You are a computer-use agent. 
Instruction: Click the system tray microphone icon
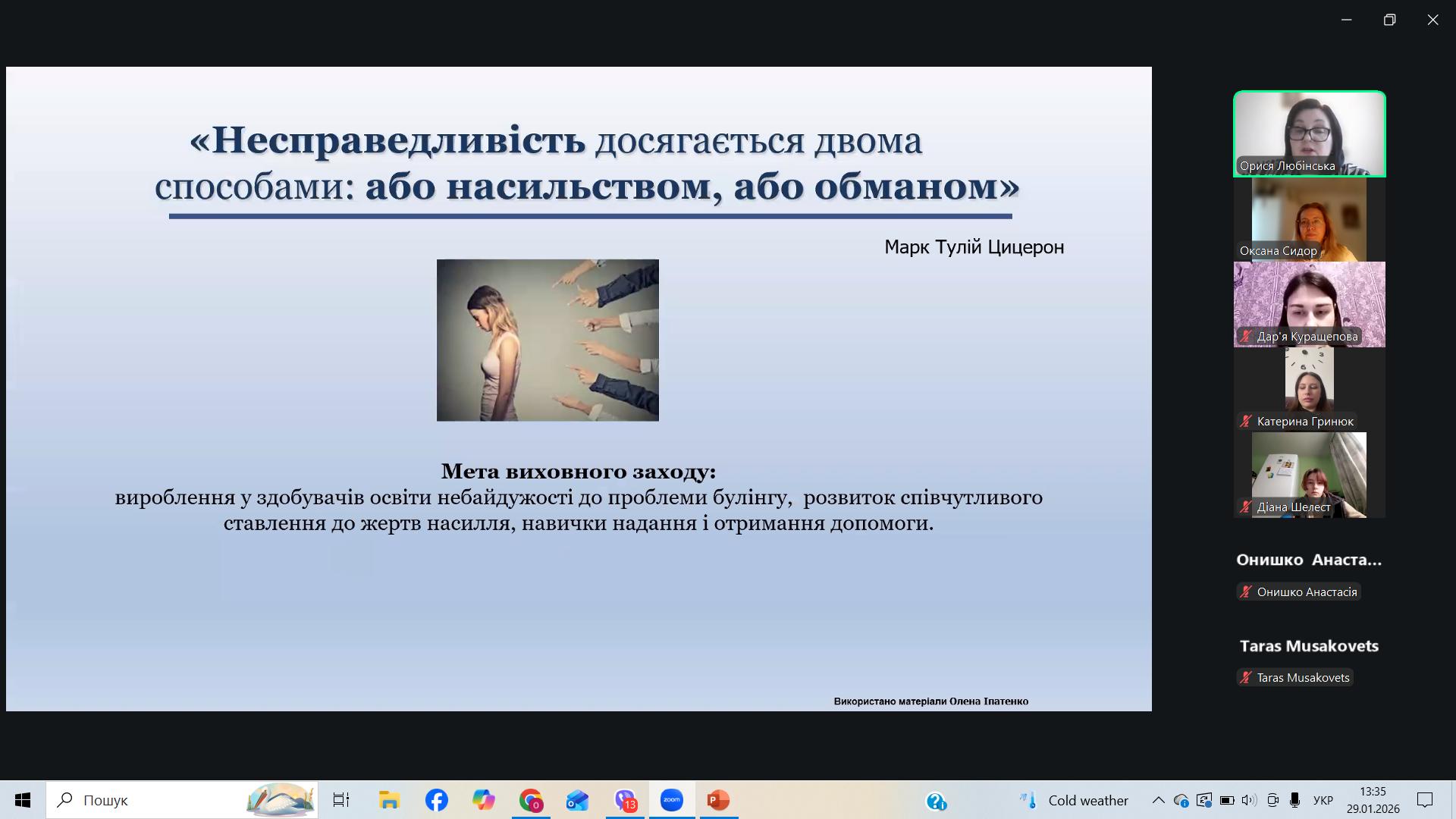pos(1295,800)
